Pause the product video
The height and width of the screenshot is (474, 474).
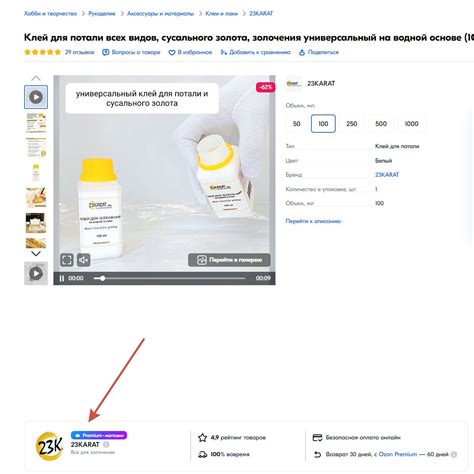tap(62, 278)
